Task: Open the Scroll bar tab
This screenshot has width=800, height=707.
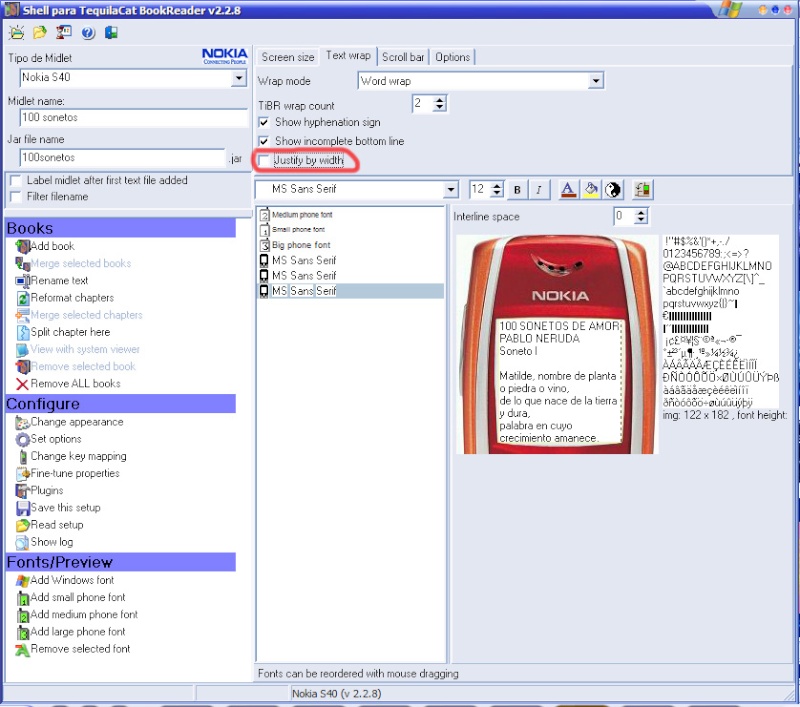Action: pyautogui.click(x=403, y=57)
